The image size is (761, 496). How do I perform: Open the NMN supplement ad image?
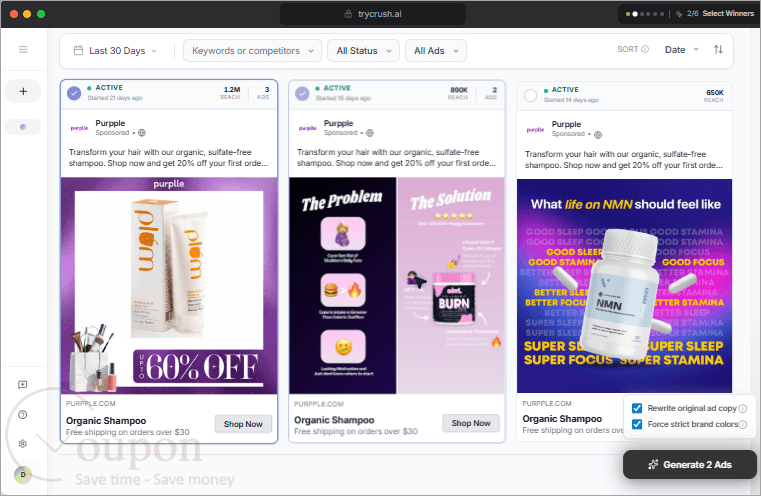[x=624, y=286]
